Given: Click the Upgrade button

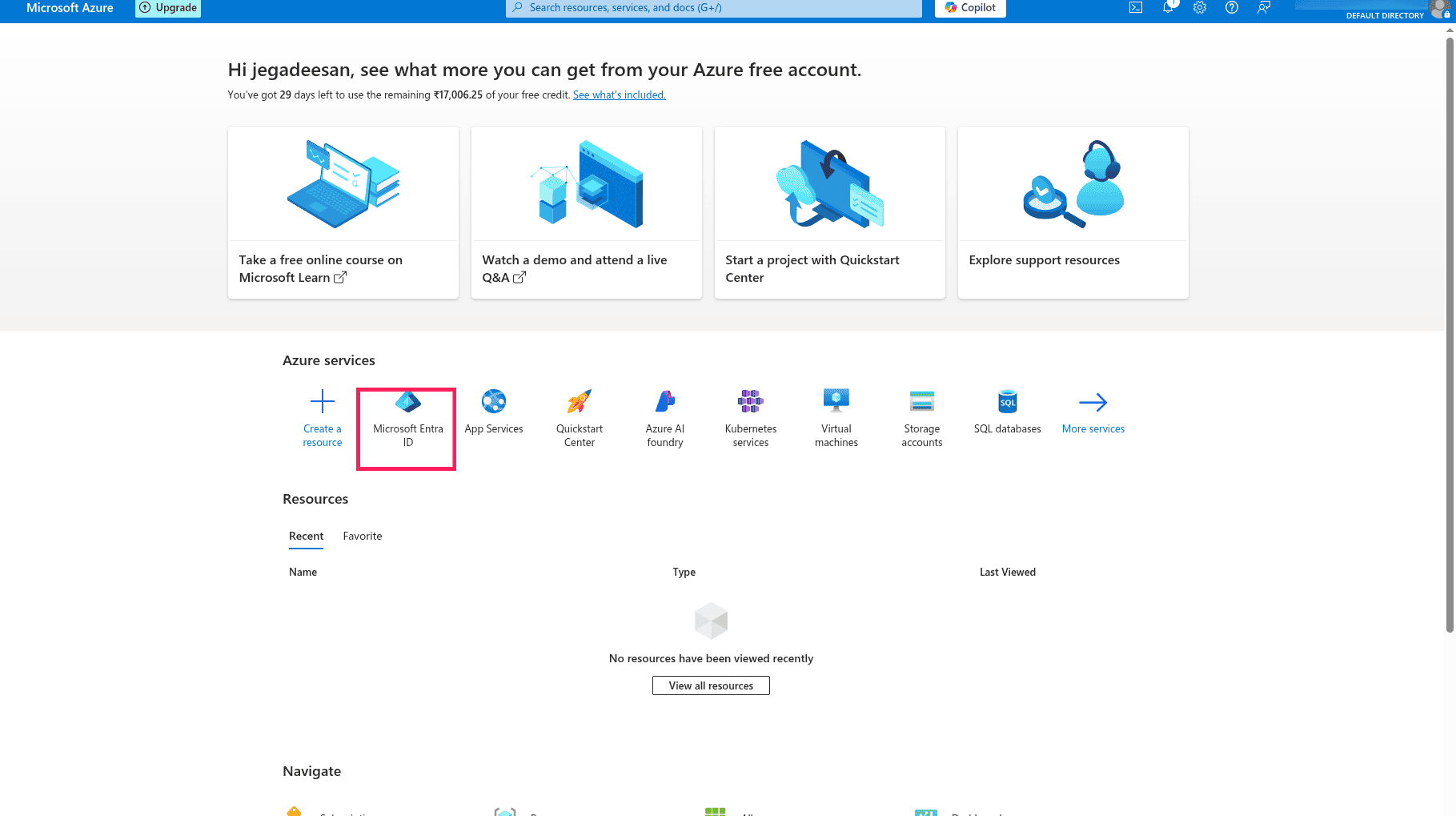Looking at the screenshot, I should 168,7.
